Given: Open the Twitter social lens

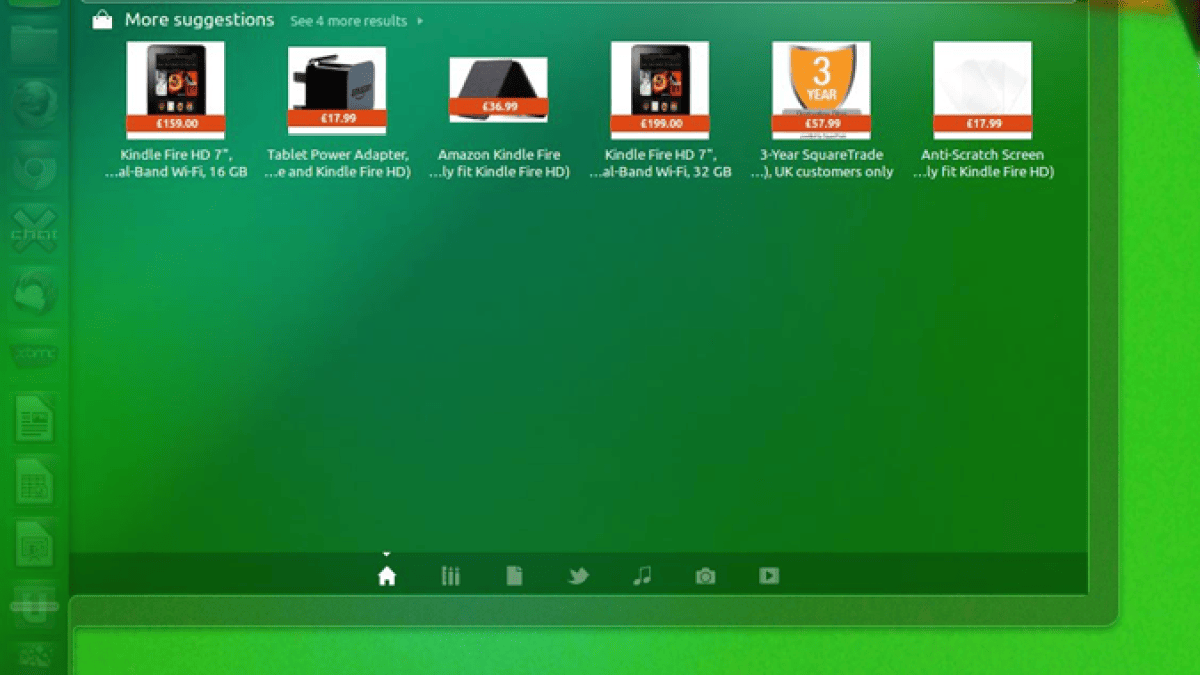Looking at the screenshot, I should coord(578,576).
